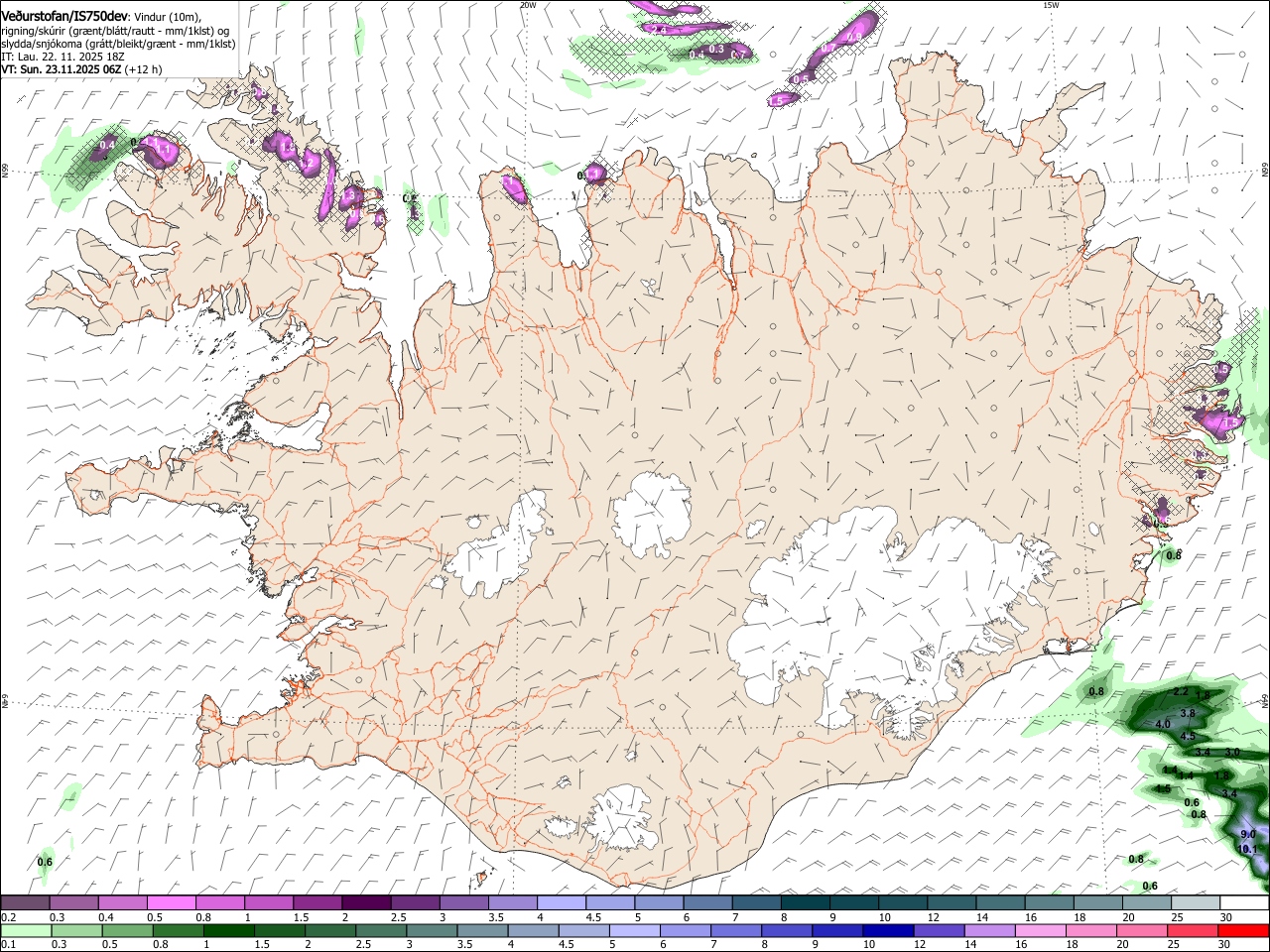This screenshot has height=952, width=1270.
Task: Choose upper legend swatch between 20 and 25
Action: coord(1146,903)
